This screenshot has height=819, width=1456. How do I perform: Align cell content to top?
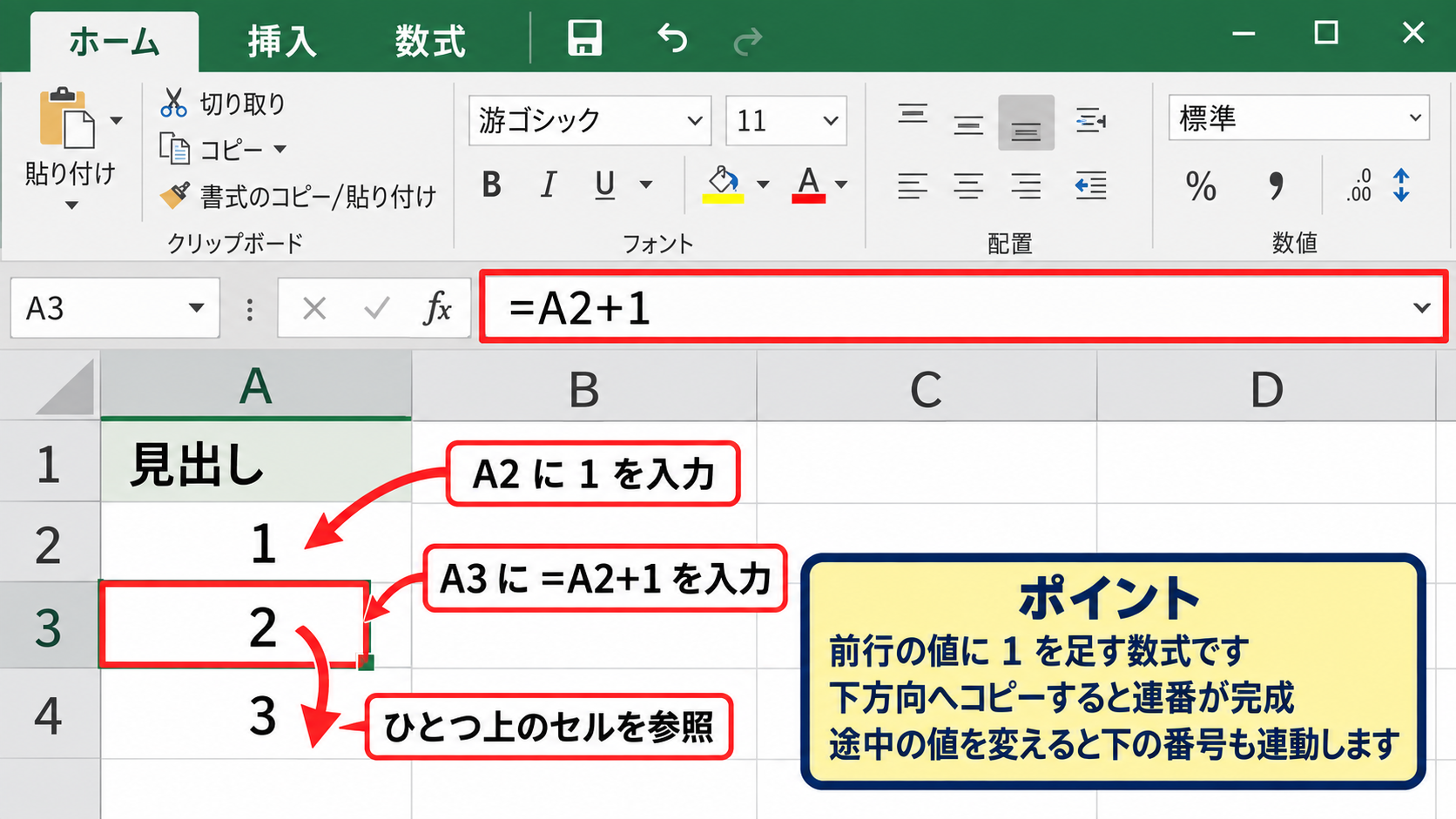[913, 114]
